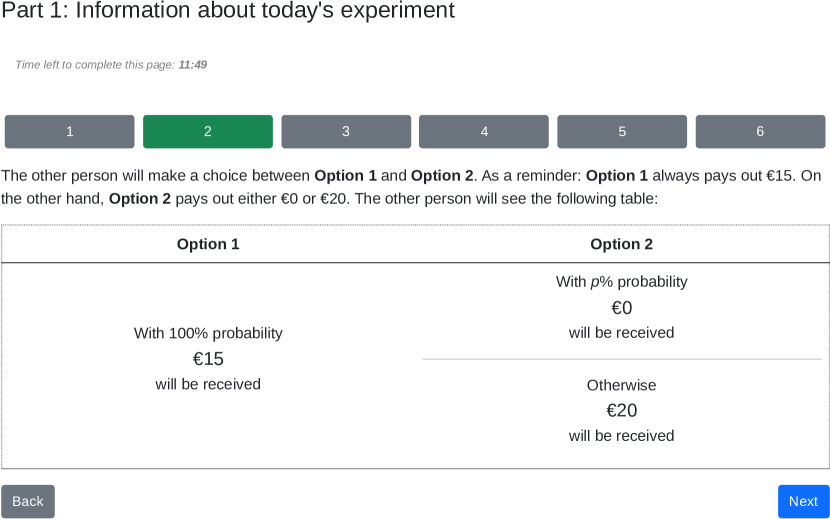Click the Option 1 column header
Screen dimensions: 830x519
pos(208,244)
